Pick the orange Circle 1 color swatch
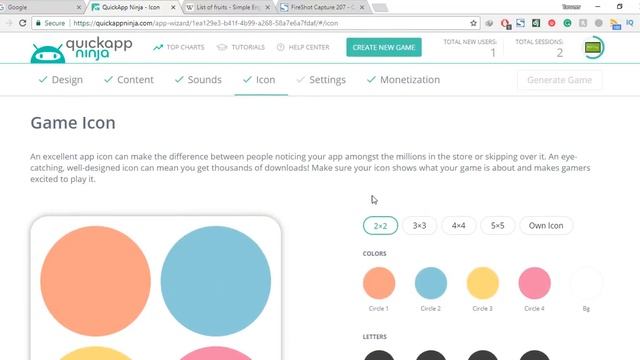The width and height of the screenshot is (640, 360). pos(379,283)
